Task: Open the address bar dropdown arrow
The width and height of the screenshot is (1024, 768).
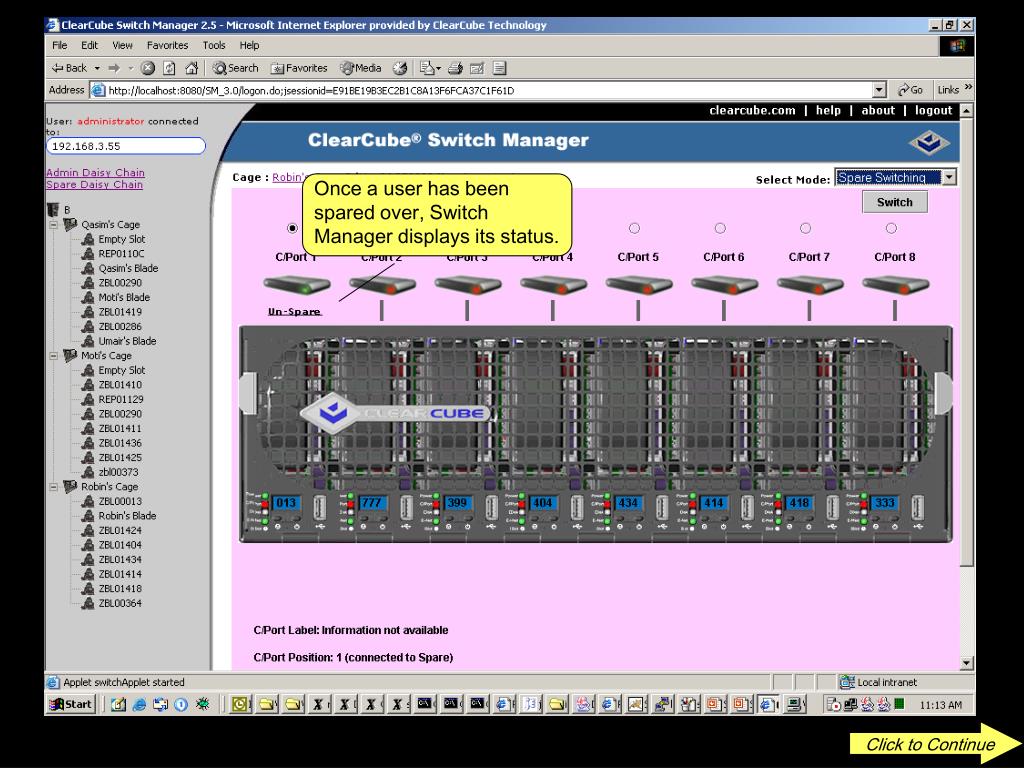Action: [879, 90]
